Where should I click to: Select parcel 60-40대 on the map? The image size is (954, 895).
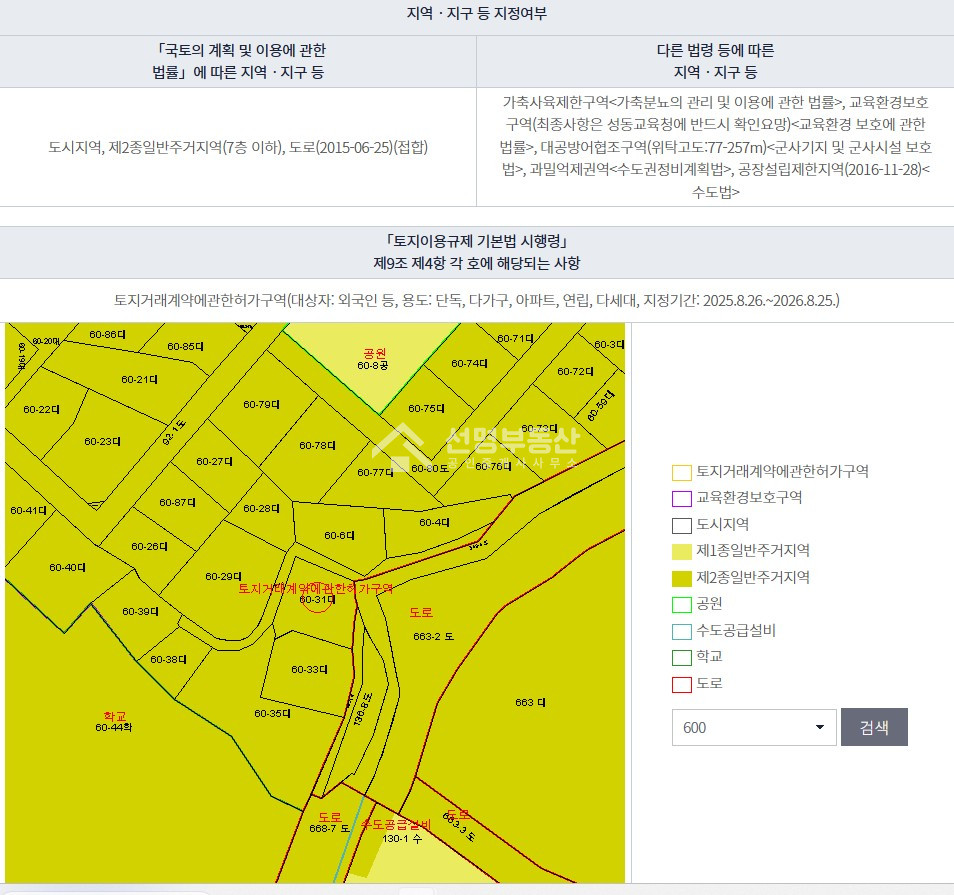tap(67, 567)
